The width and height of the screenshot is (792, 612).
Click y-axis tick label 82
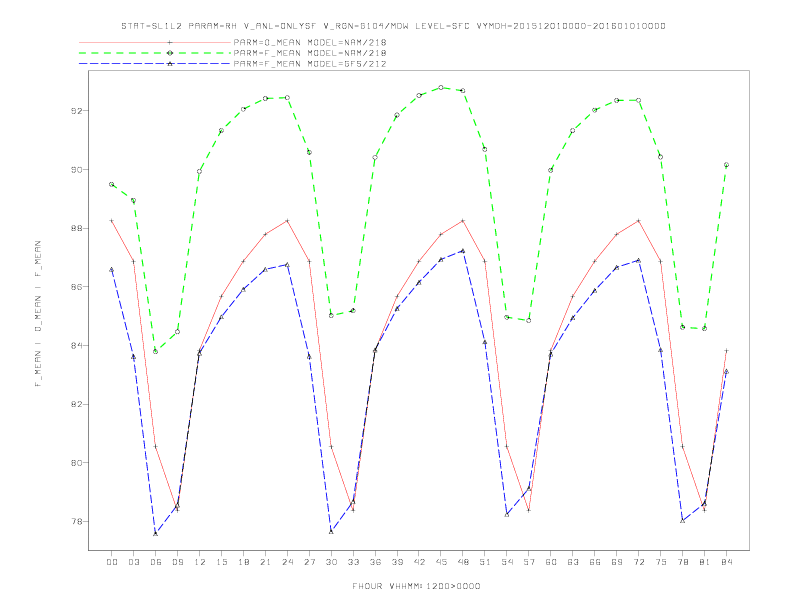click(x=76, y=404)
